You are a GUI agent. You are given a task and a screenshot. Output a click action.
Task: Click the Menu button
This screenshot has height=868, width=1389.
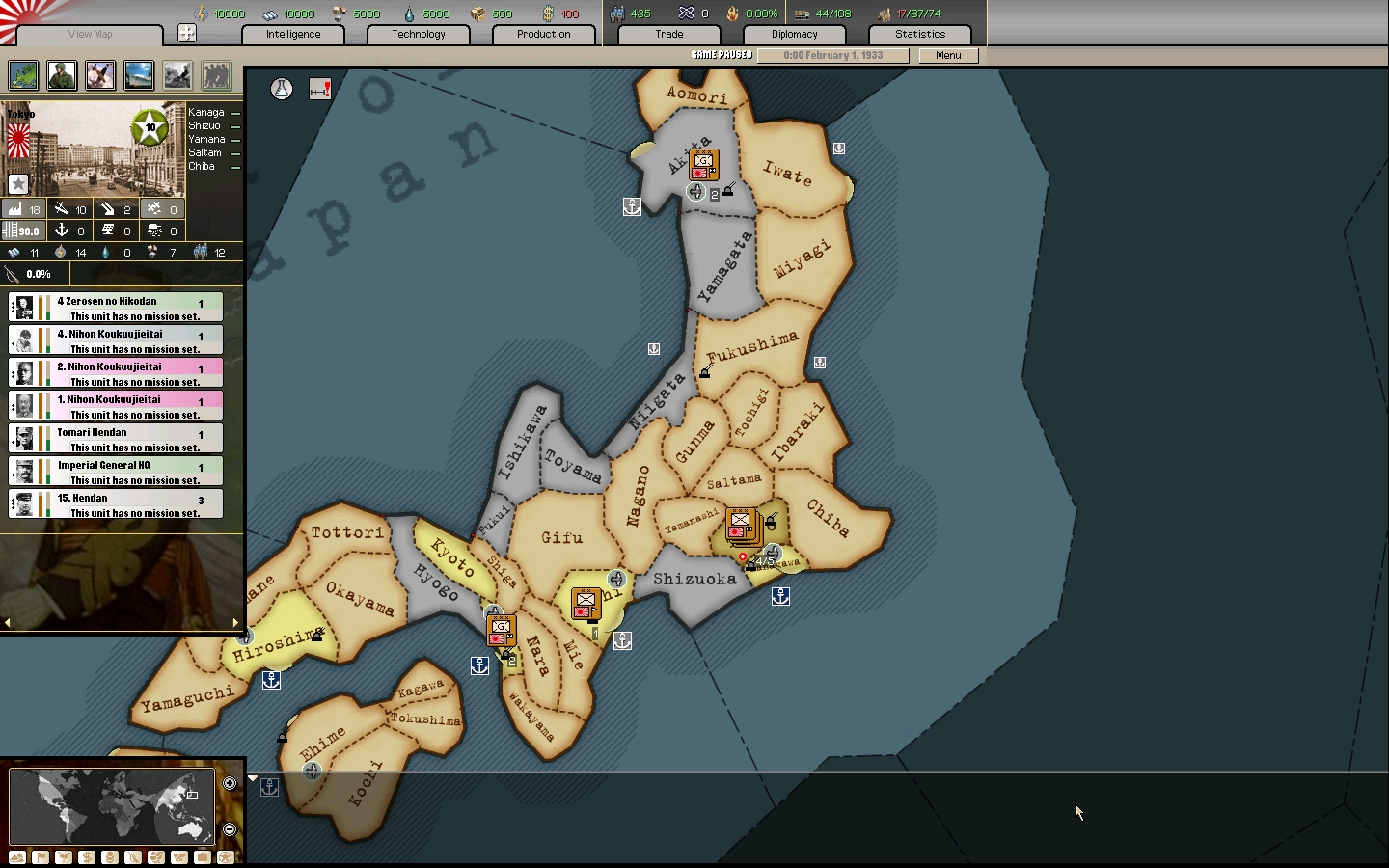point(947,55)
